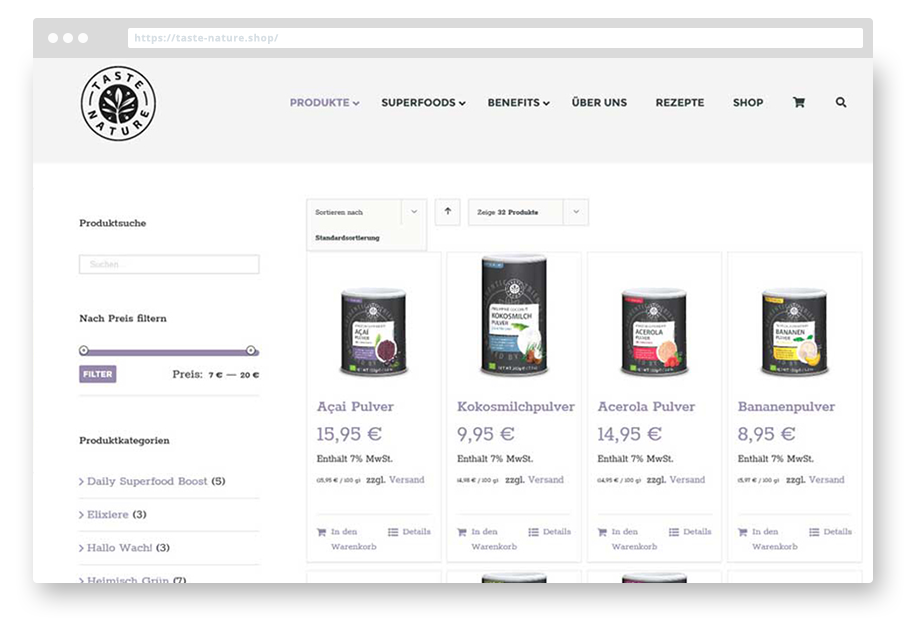This screenshot has width=913, height=621.
Task: Open the Zeige 32 Produkte dropdown
Action: click(x=528, y=212)
